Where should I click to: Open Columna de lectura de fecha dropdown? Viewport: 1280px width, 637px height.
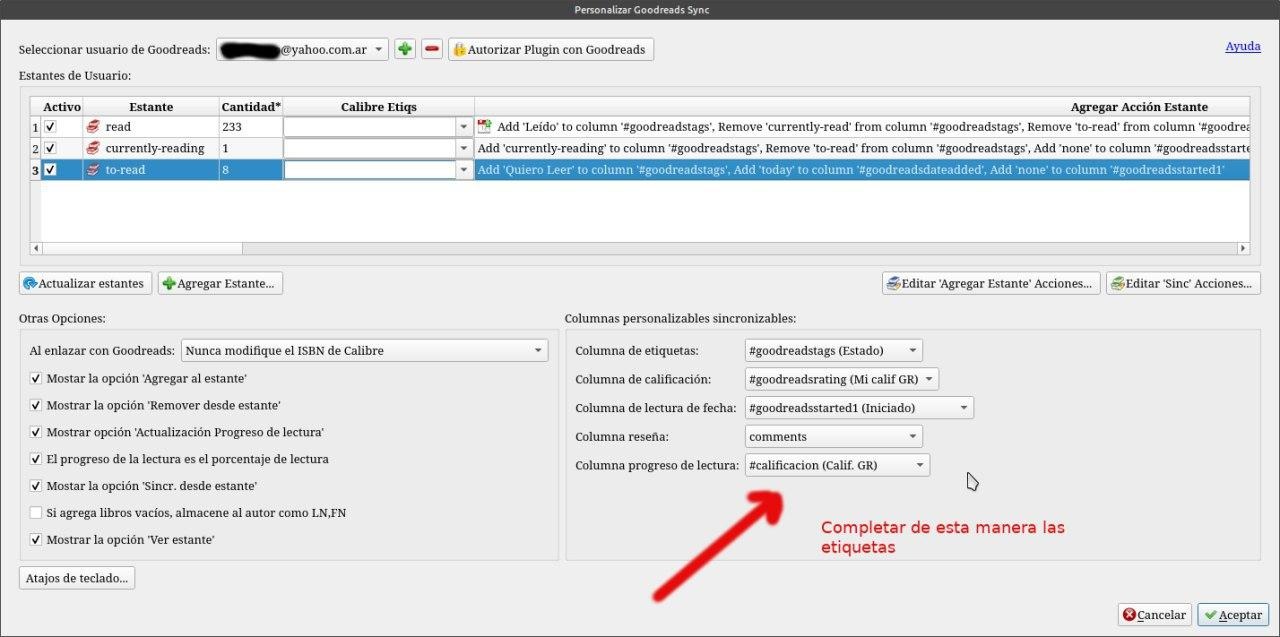pyautogui.click(x=860, y=408)
